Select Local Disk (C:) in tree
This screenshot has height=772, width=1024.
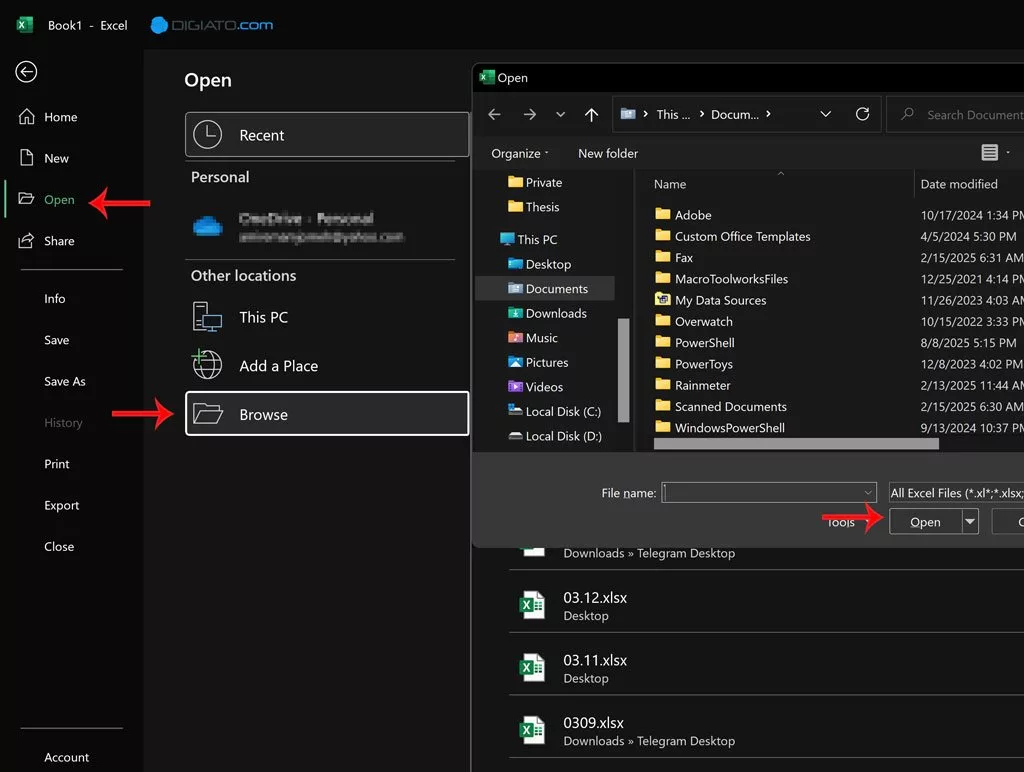click(554, 411)
